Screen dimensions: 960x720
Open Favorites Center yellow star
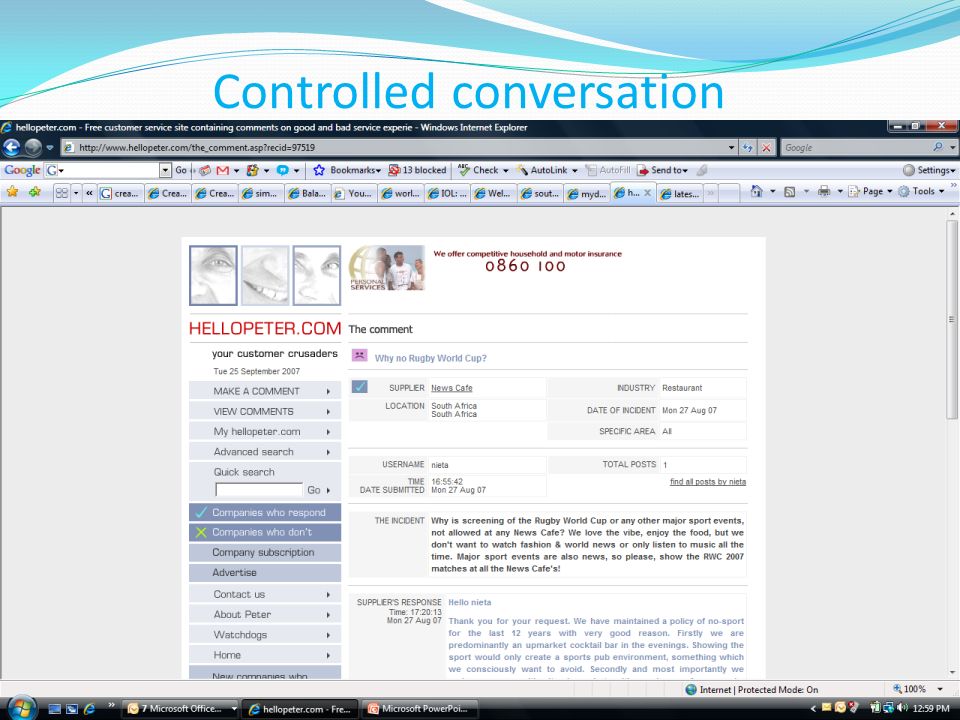click(12, 192)
